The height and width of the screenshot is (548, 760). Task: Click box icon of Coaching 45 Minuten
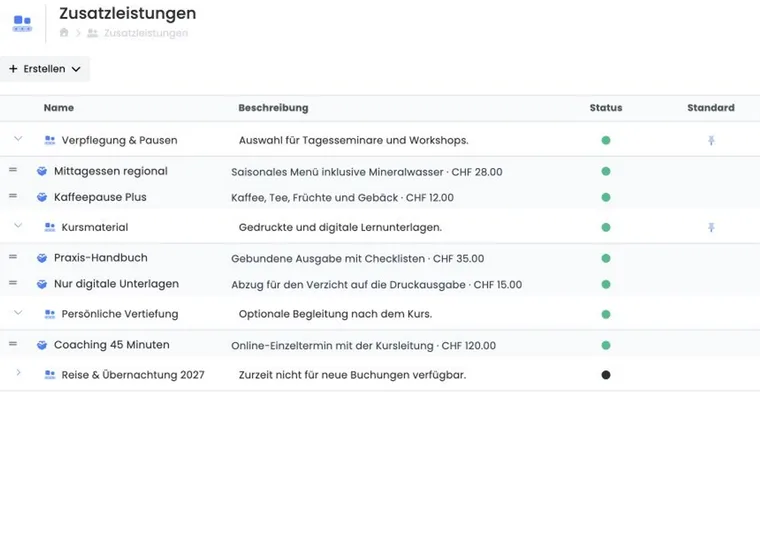point(42,345)
